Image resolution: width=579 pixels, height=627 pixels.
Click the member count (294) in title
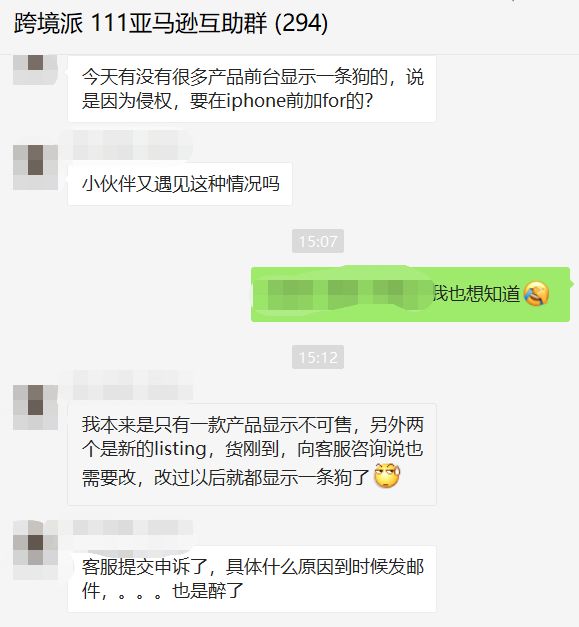click(301, 23)
